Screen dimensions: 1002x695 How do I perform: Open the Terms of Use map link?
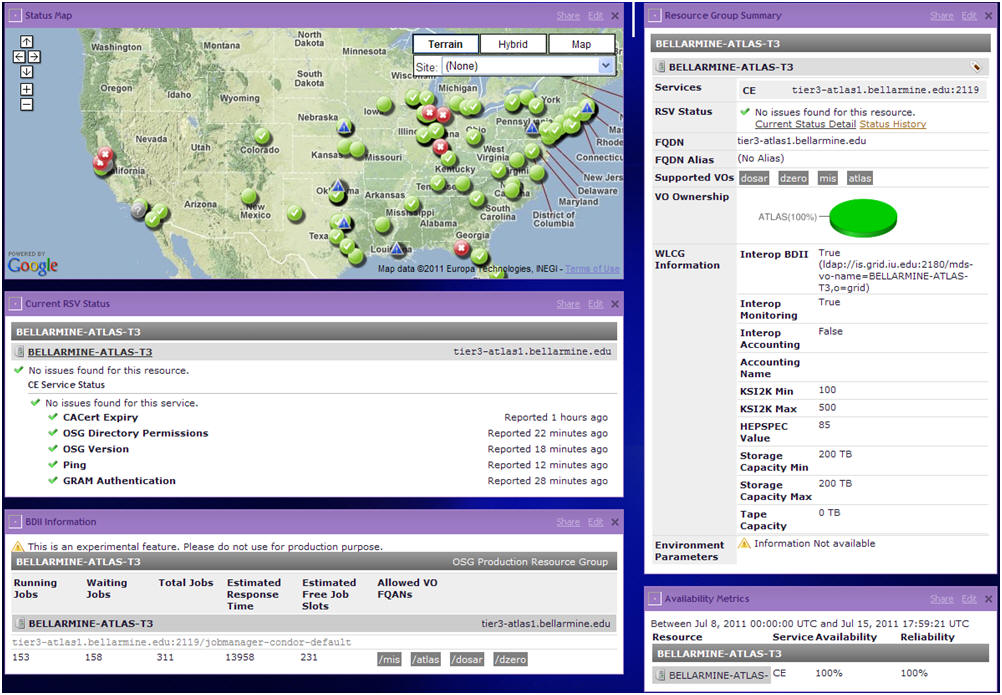click(592, 269)
